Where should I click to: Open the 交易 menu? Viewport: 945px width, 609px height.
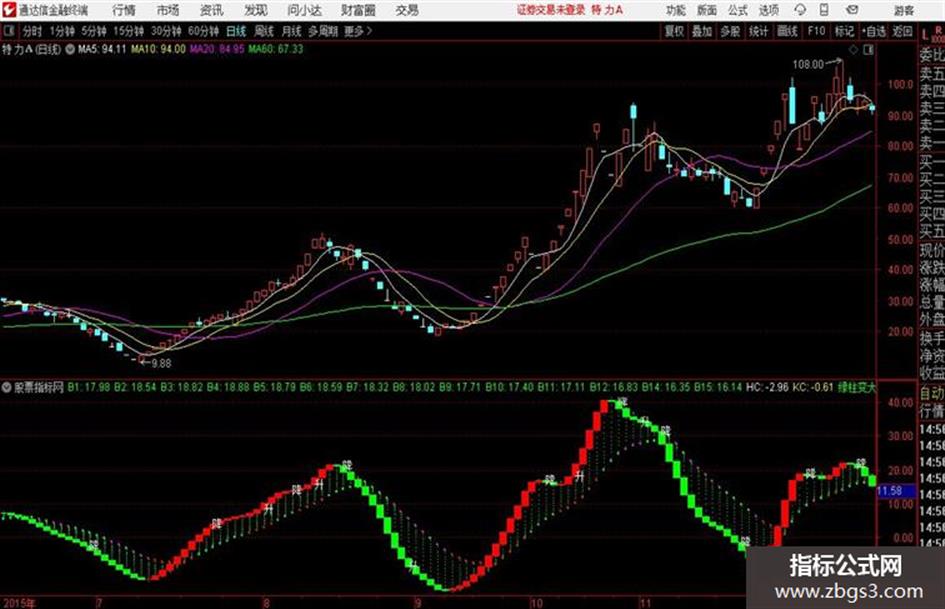407,10
